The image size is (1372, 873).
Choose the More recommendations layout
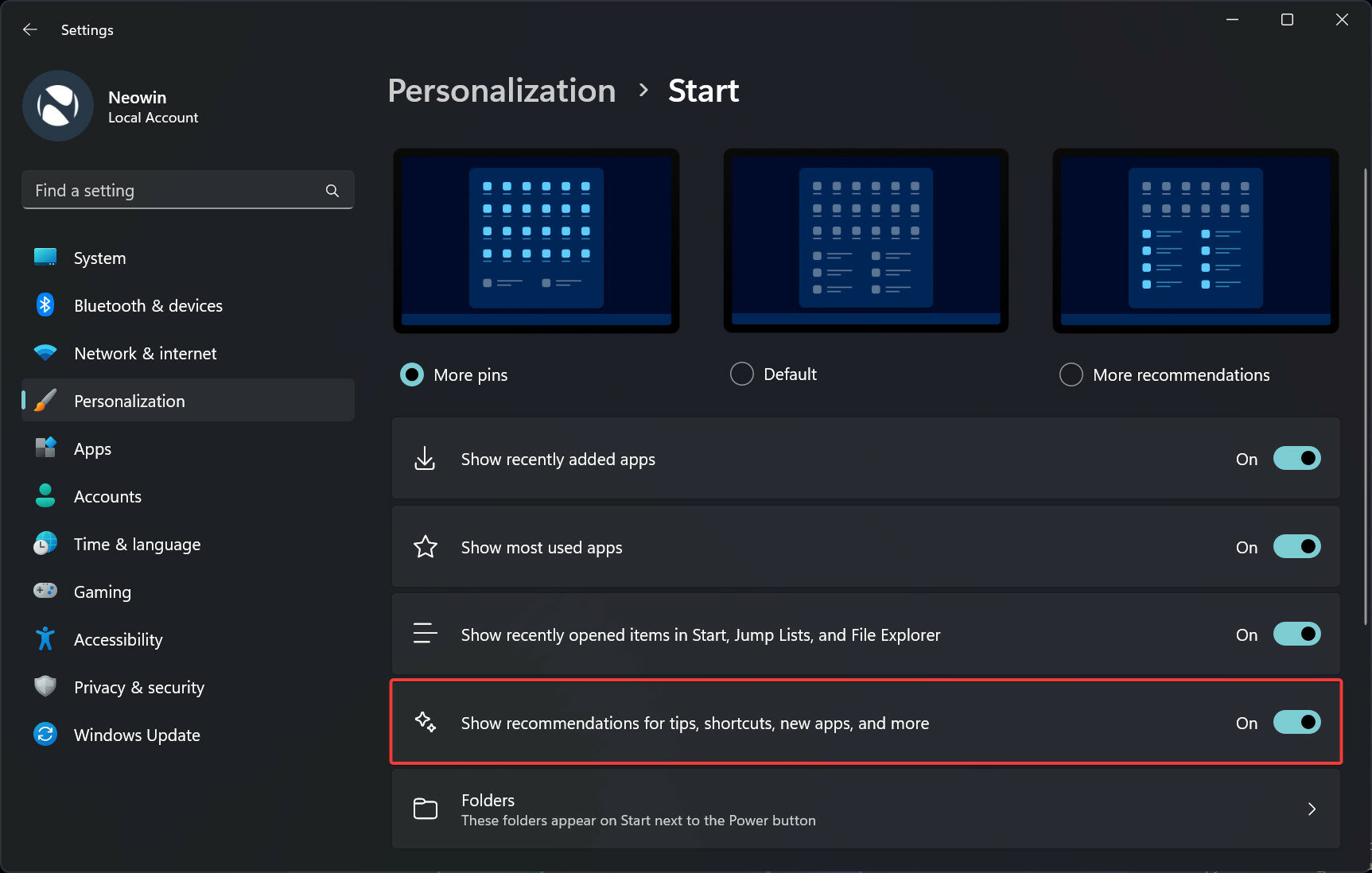coord(1071,374)
